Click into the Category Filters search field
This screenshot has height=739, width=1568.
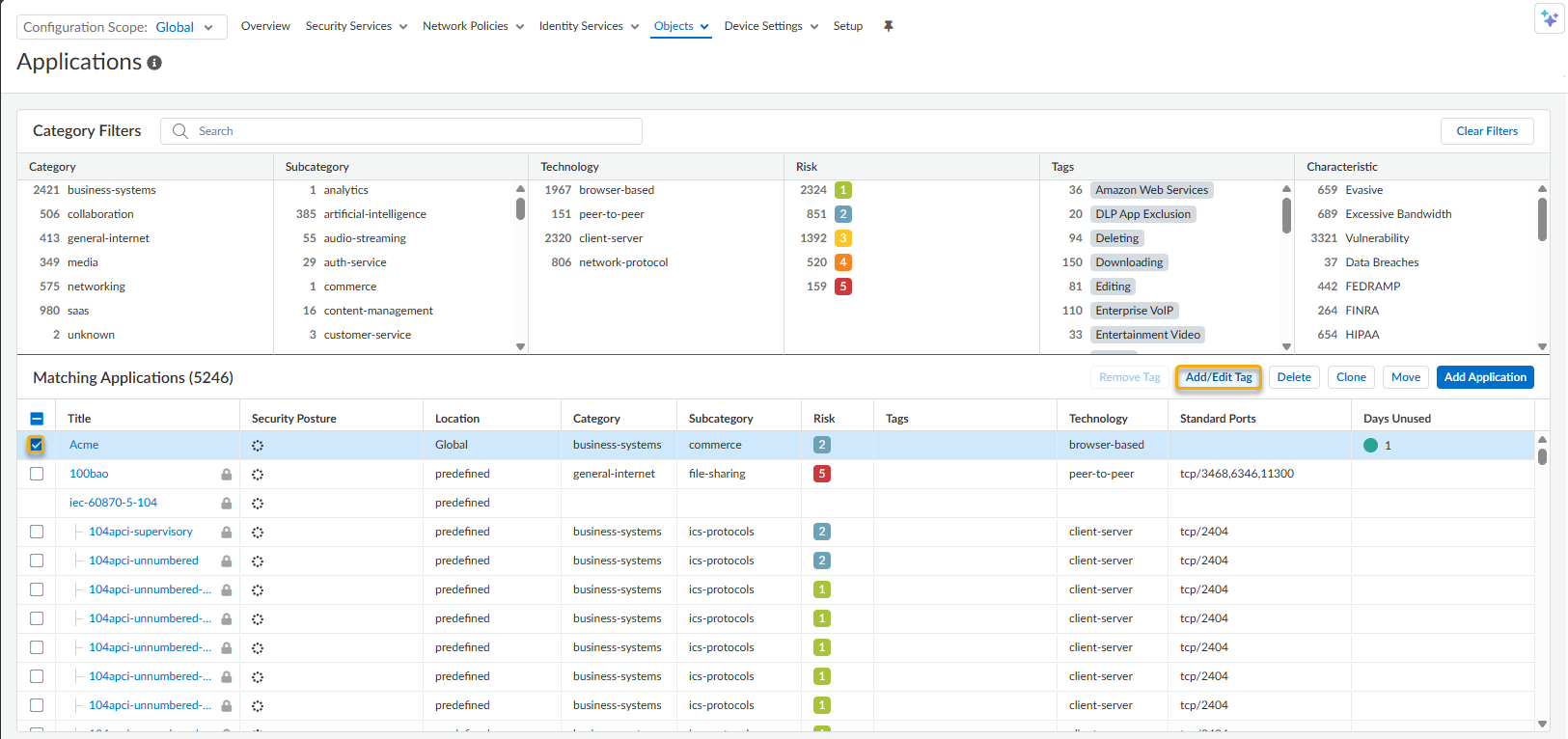pyautogui.click(x=415, y=131)
